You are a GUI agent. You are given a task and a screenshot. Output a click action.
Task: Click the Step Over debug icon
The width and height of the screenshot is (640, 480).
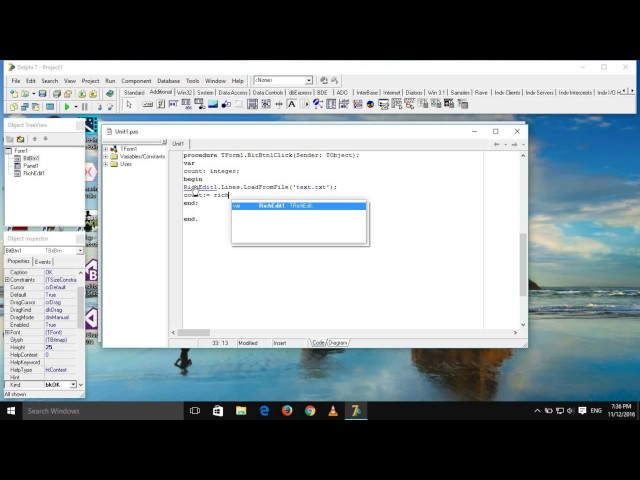click(110, 107)
